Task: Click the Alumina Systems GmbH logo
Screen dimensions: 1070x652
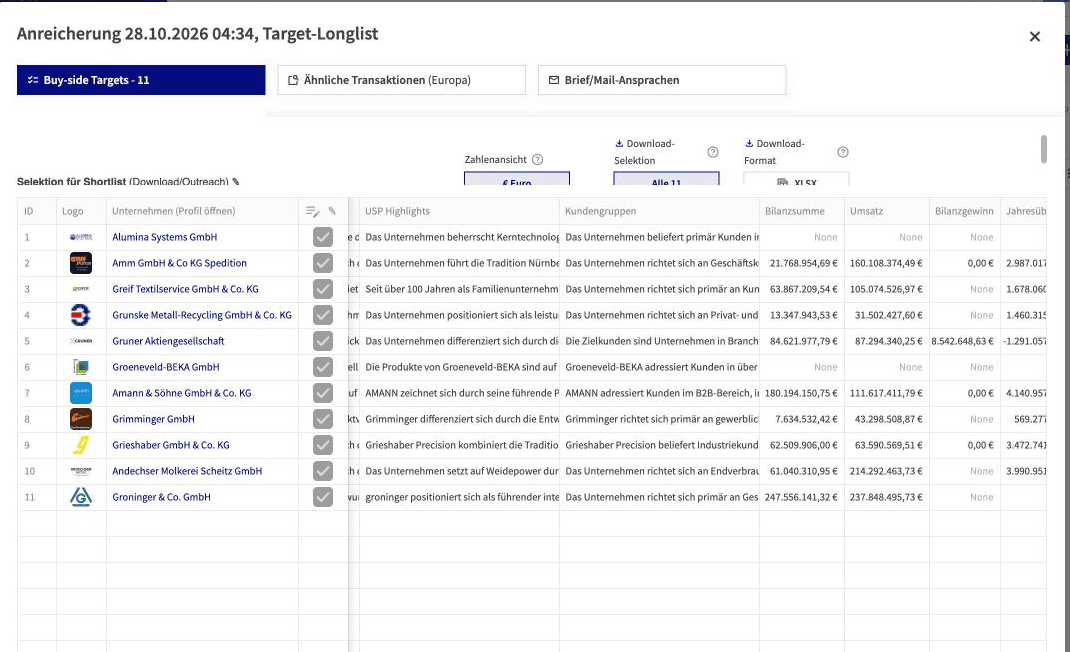Action: pos(81,237)
